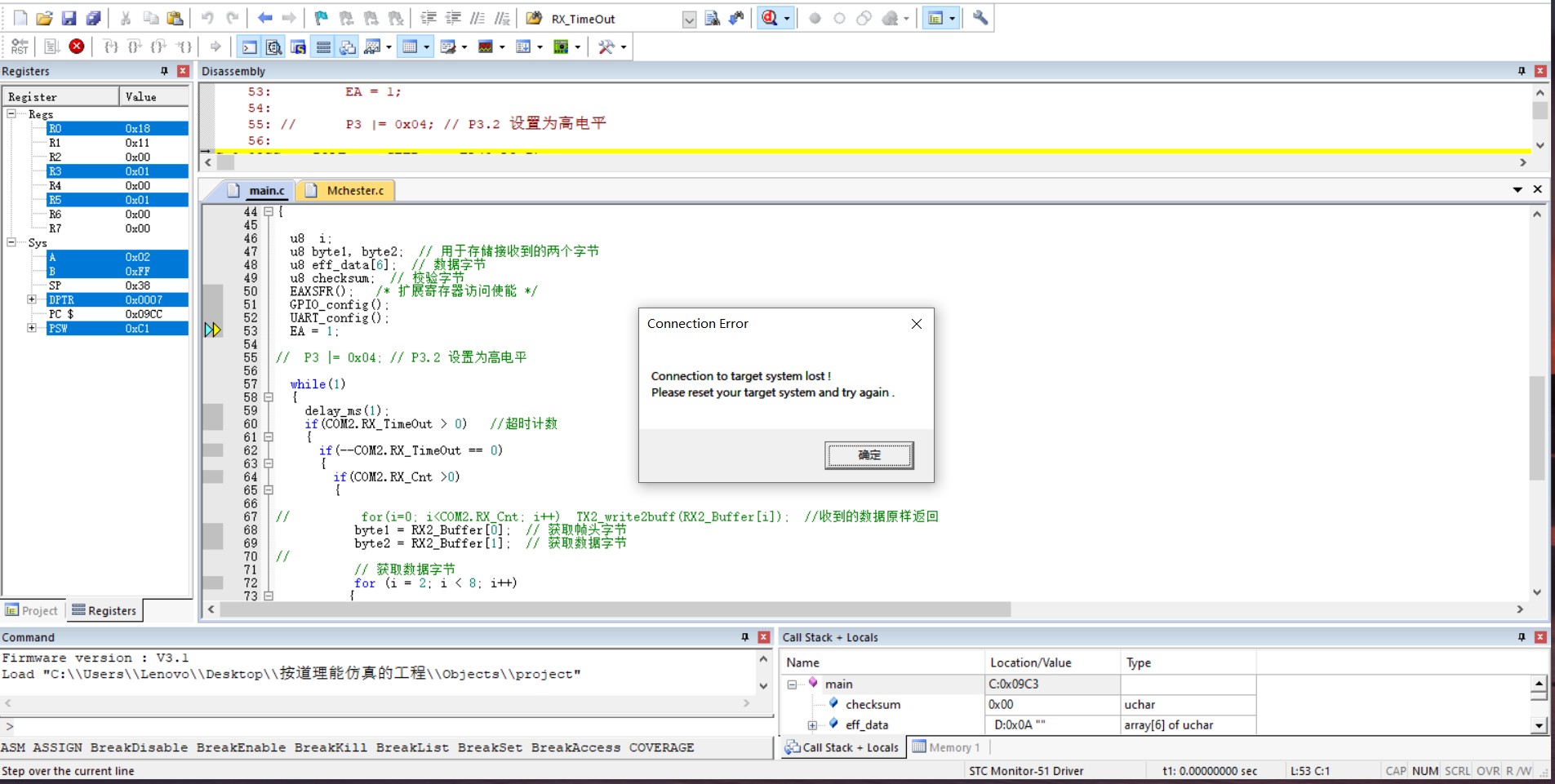Insert a bookmark with the flag icon
This screenshot has width=1555, height=784.
(322, 18)
